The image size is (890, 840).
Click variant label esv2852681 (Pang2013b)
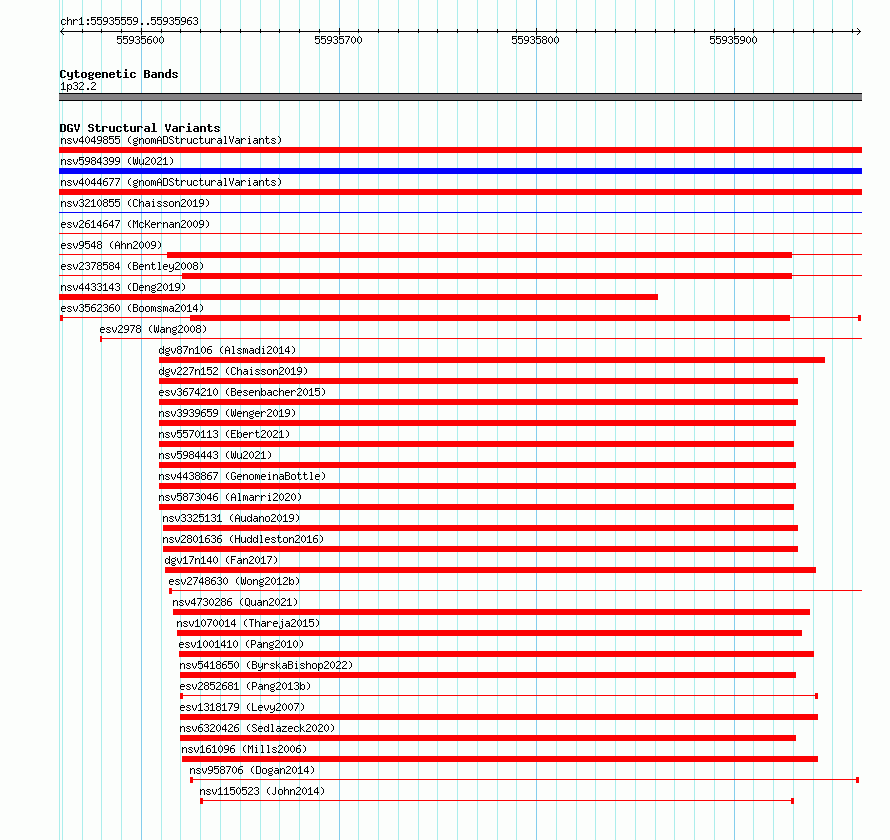(x=245, y=686)
